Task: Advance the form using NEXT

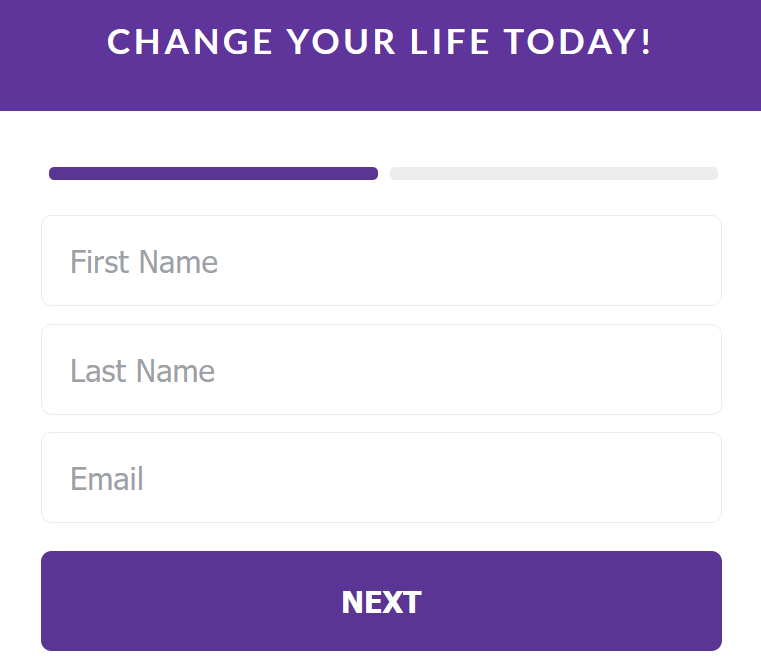Action: click(x=381, y=601)
